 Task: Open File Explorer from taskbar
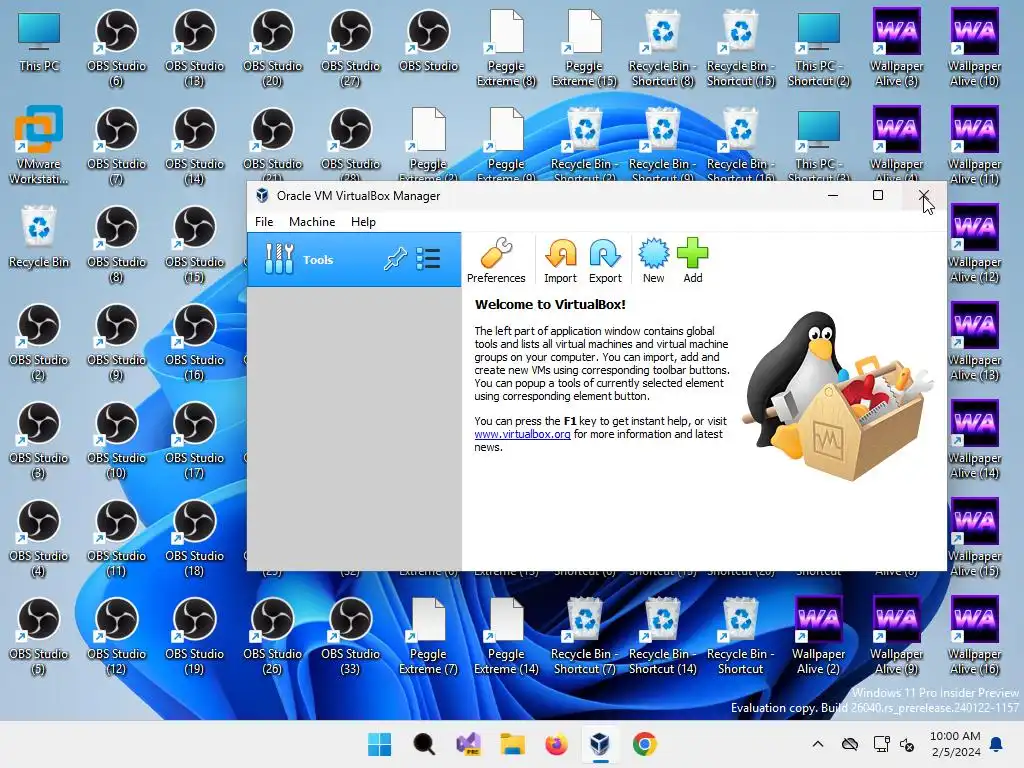pos(512,744)
